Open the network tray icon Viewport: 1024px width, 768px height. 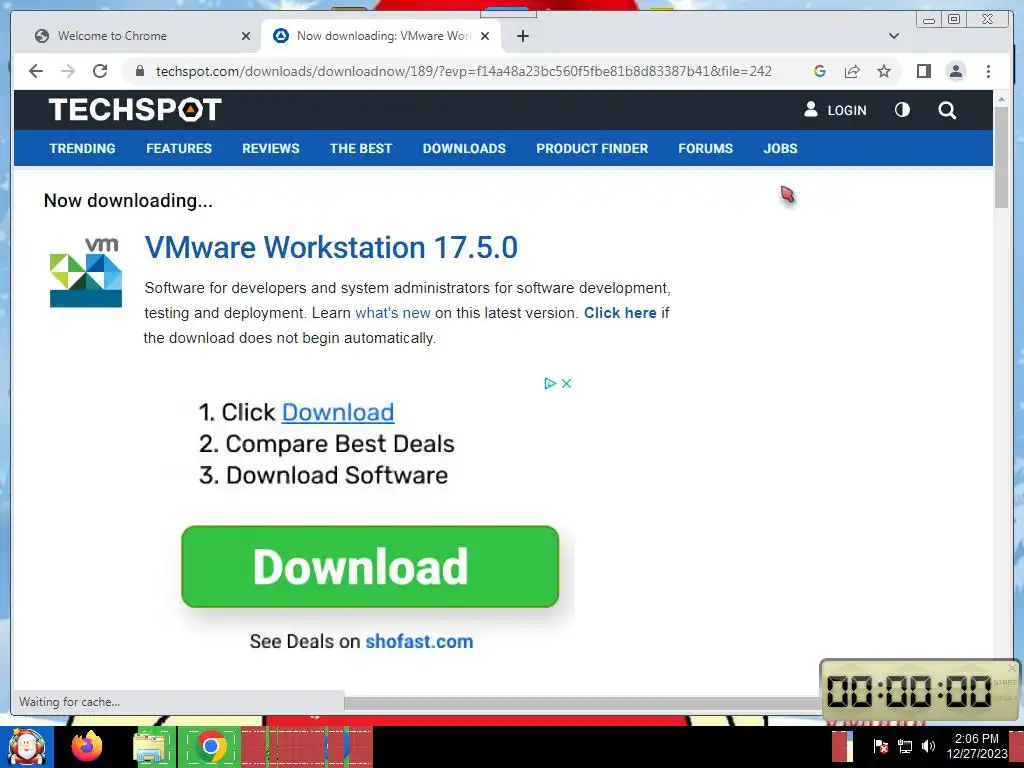click(x=904, y=746)
